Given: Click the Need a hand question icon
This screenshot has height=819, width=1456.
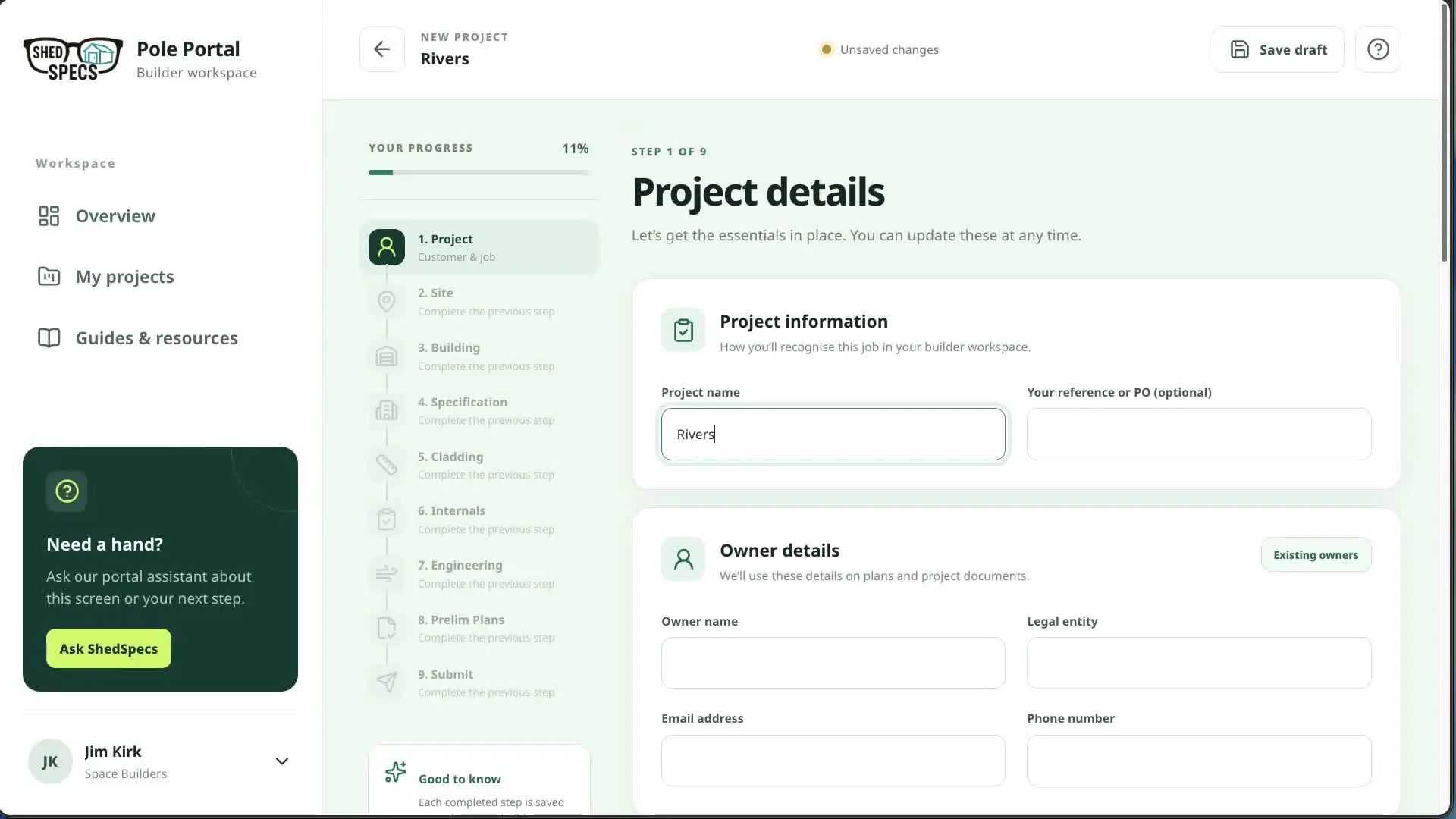Looking at the screenshot, I should (67, 491).
